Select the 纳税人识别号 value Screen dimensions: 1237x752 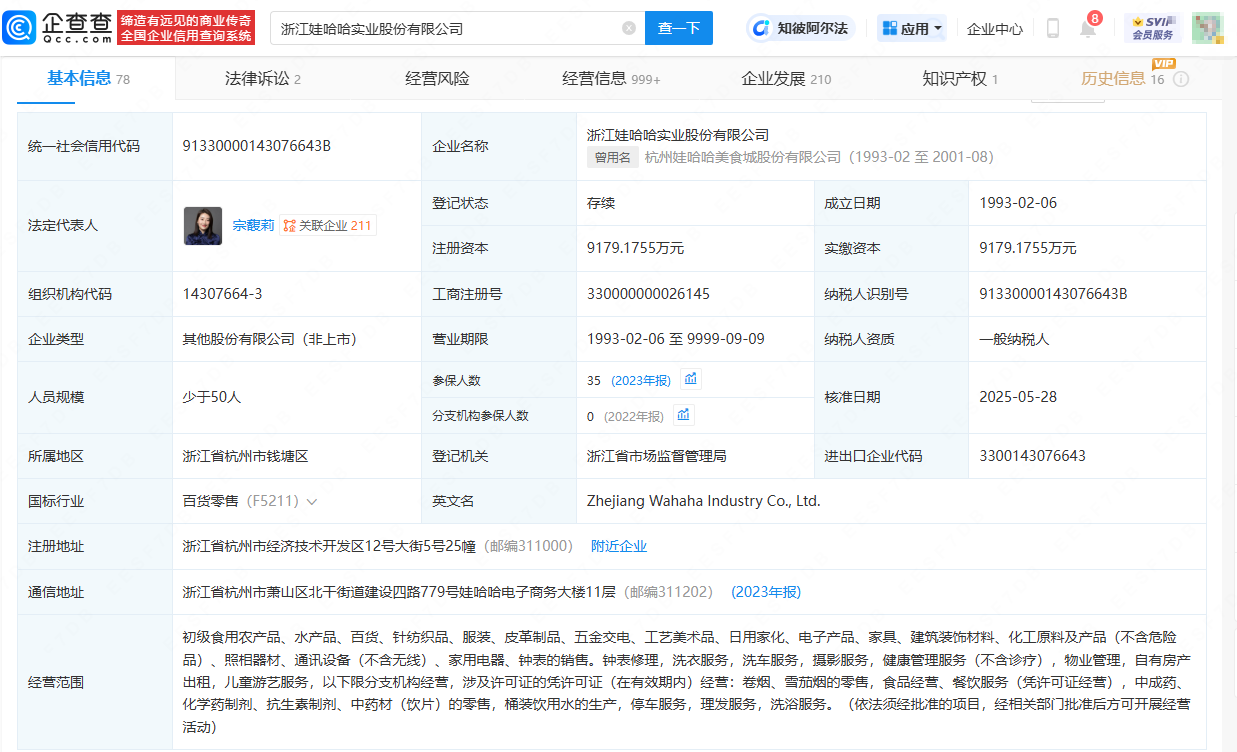coord(1053,294)
